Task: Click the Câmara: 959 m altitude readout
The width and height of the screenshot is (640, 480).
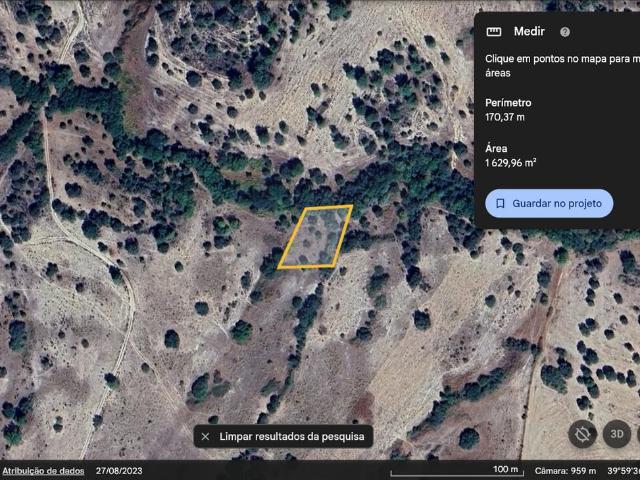Action: [x=564, y=470]
